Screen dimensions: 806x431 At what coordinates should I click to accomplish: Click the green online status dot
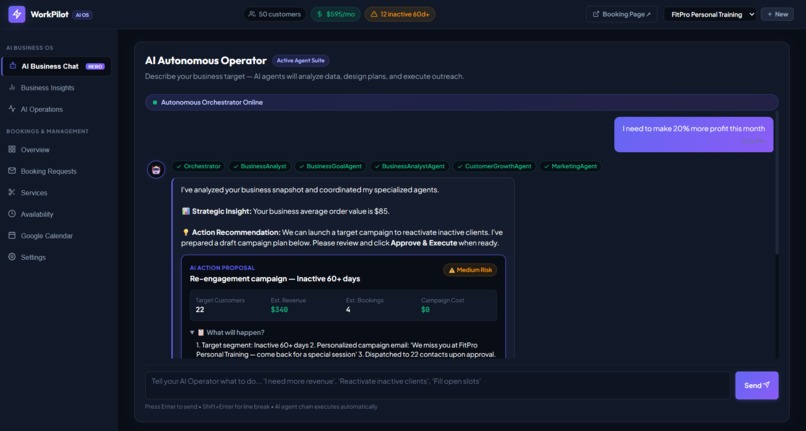[155, 102]
